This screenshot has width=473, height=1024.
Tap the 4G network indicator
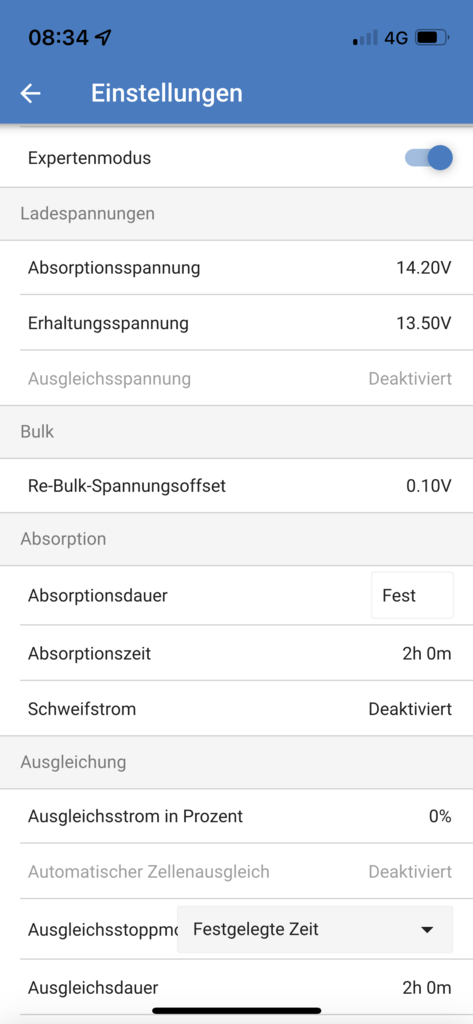(396, 38)
